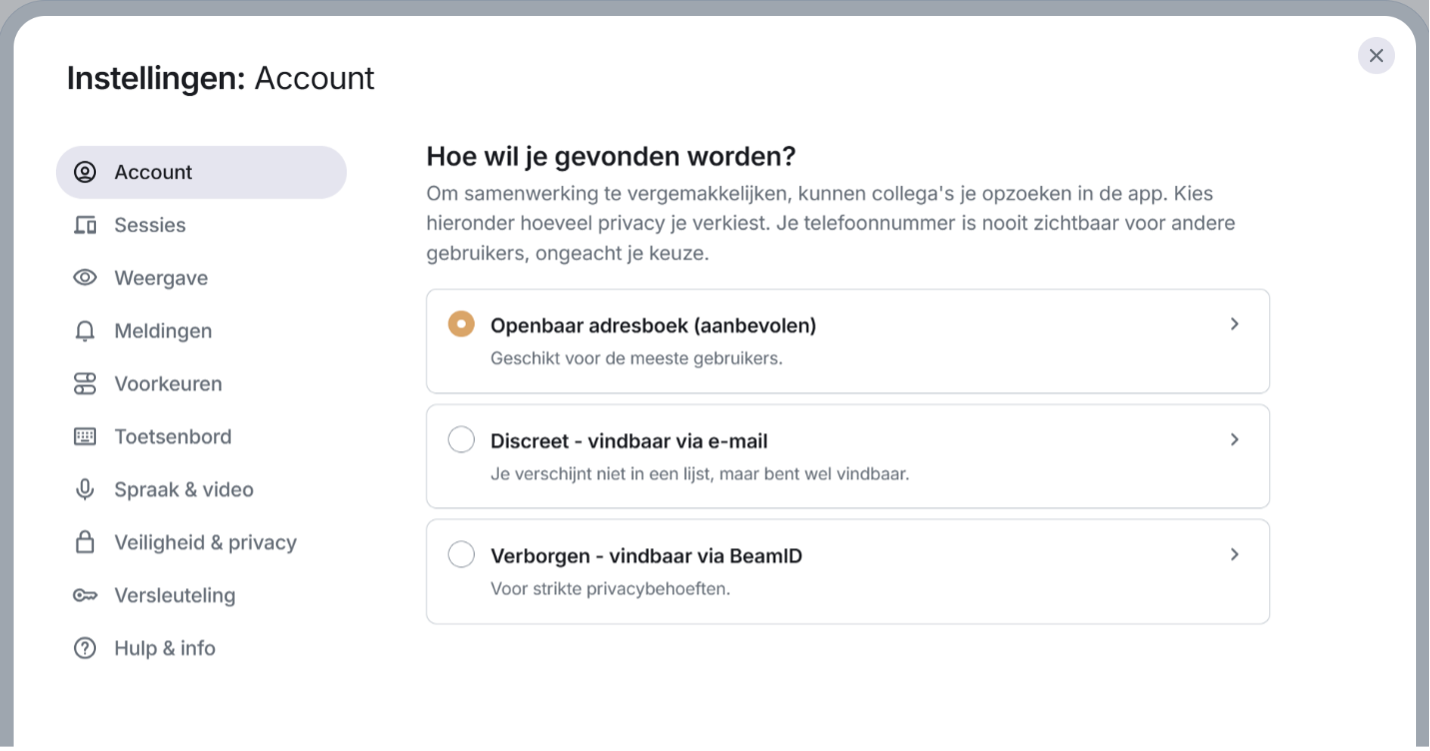Click the Spraak & video microphone icon
This screenshot has width=1430, height=751.
pos(85,490)
